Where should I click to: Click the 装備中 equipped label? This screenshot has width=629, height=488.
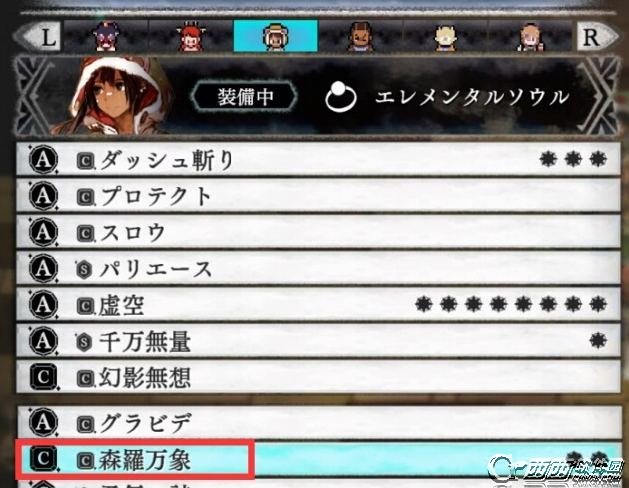tap(245, 97)
